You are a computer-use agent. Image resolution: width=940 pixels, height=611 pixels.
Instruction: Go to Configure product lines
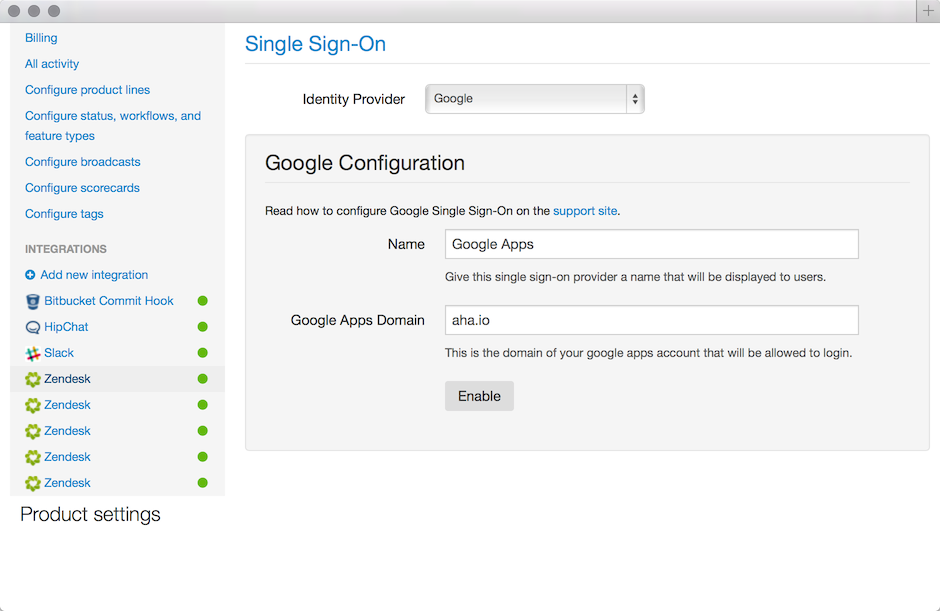tap(88, 90)
